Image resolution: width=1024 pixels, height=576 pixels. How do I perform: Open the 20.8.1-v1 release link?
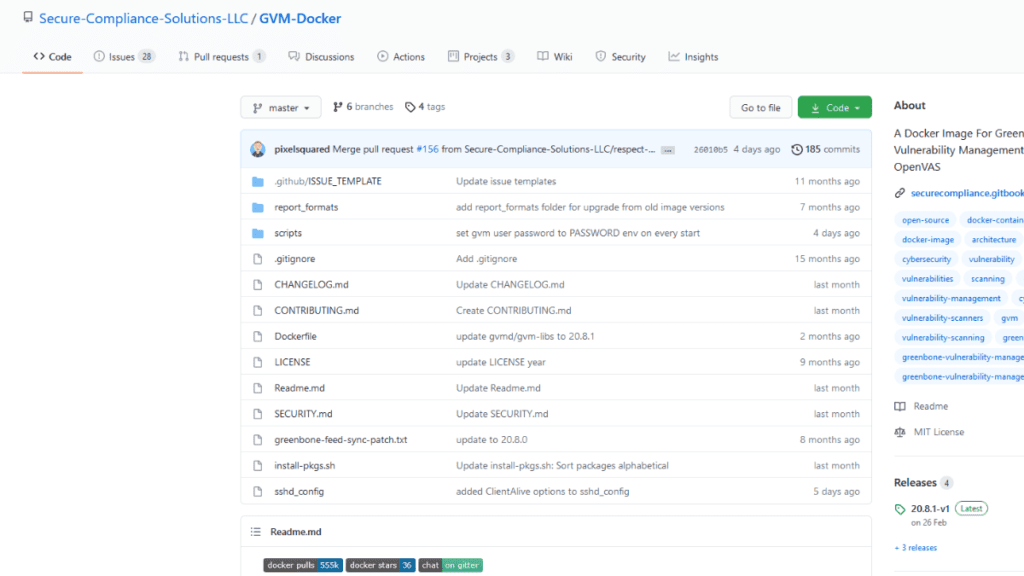930,509
